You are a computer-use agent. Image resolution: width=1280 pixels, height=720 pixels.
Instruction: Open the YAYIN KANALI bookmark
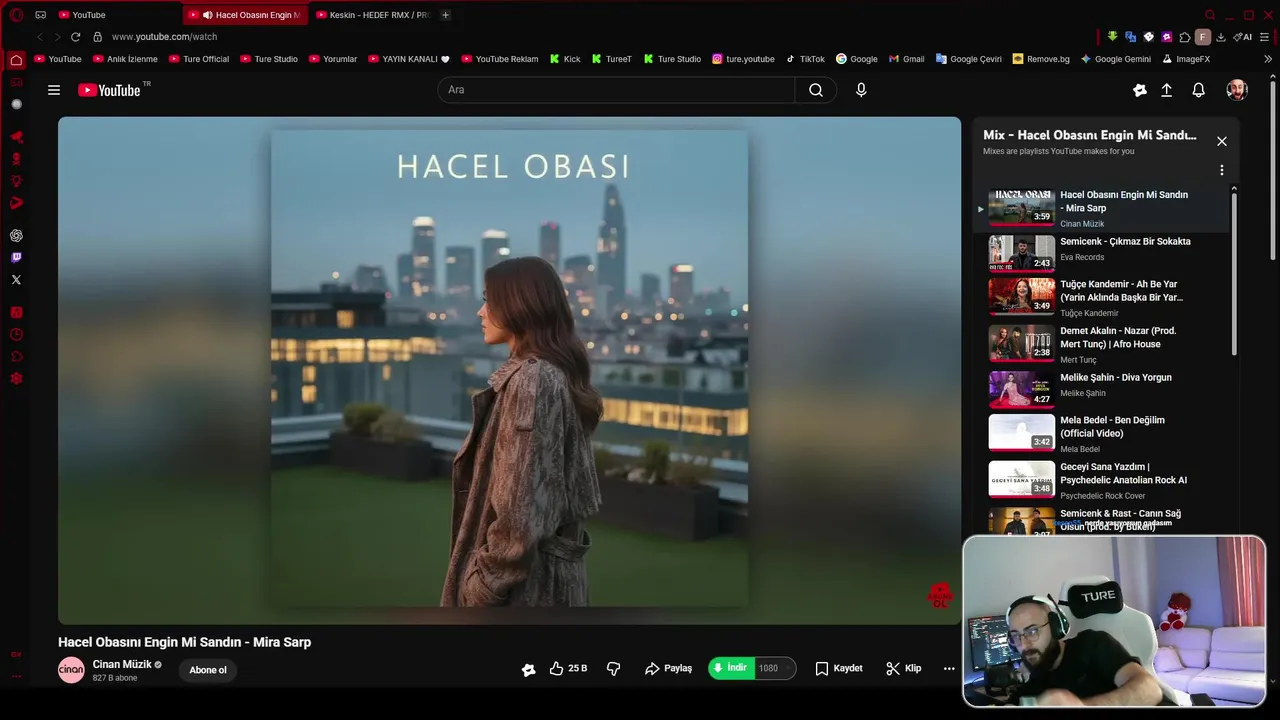tap(409, 59)
